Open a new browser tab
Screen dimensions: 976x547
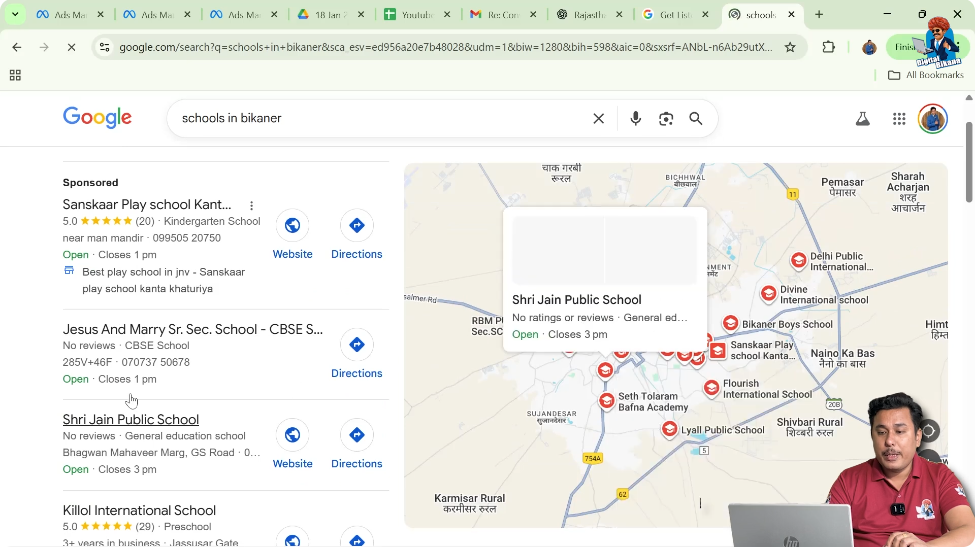tap(819, 14)
